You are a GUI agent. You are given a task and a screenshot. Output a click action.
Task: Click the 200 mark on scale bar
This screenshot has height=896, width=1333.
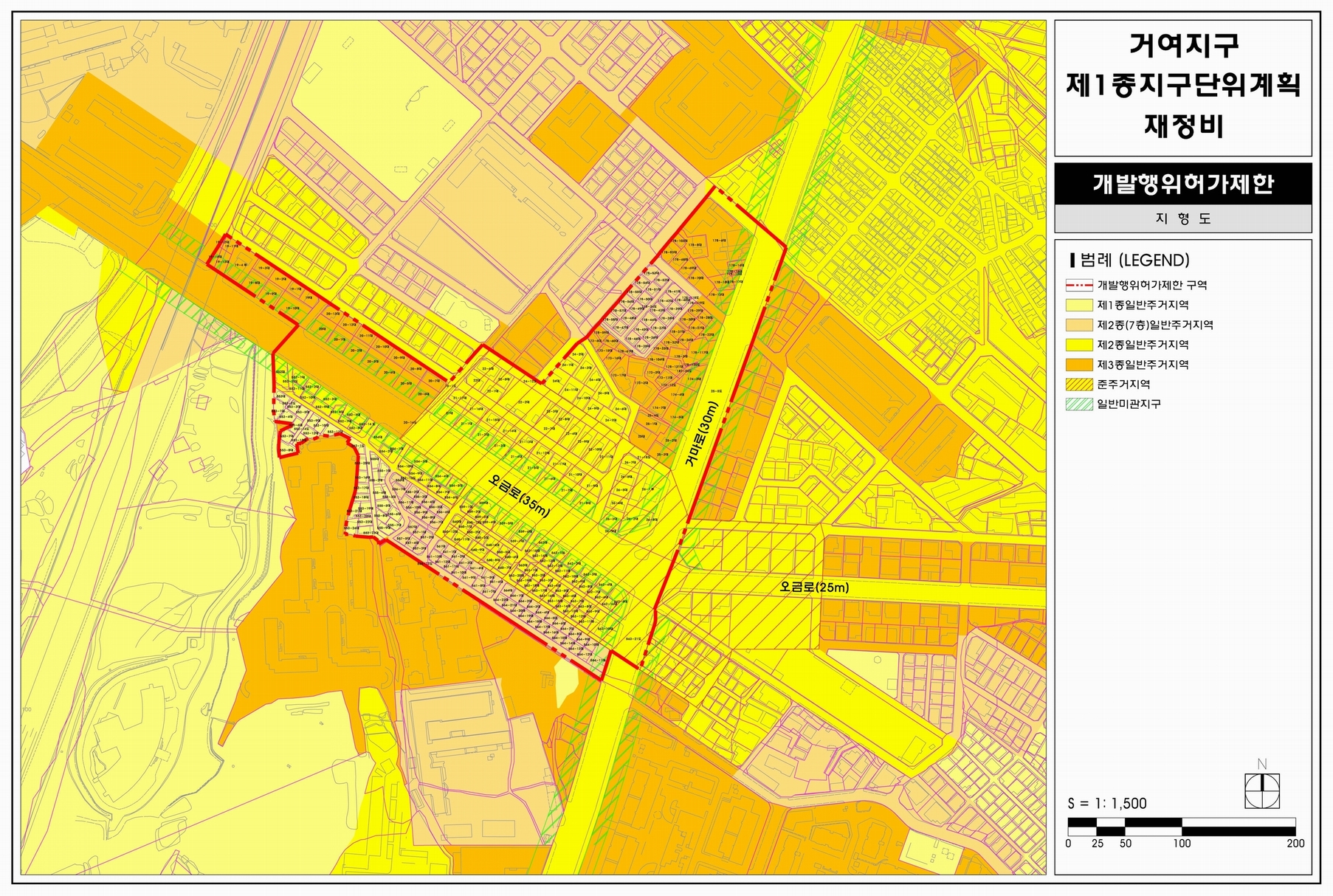coord(1296,844)
